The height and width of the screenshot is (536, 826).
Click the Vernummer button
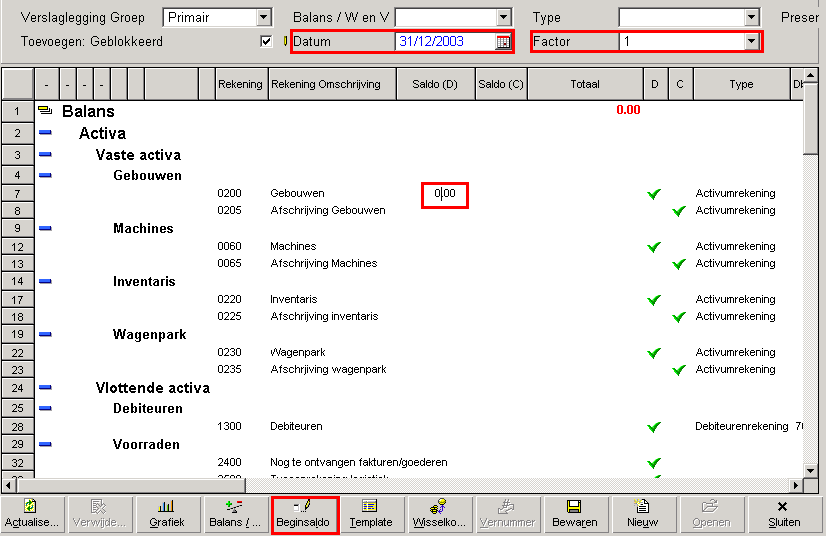click(x=507, y=515)
